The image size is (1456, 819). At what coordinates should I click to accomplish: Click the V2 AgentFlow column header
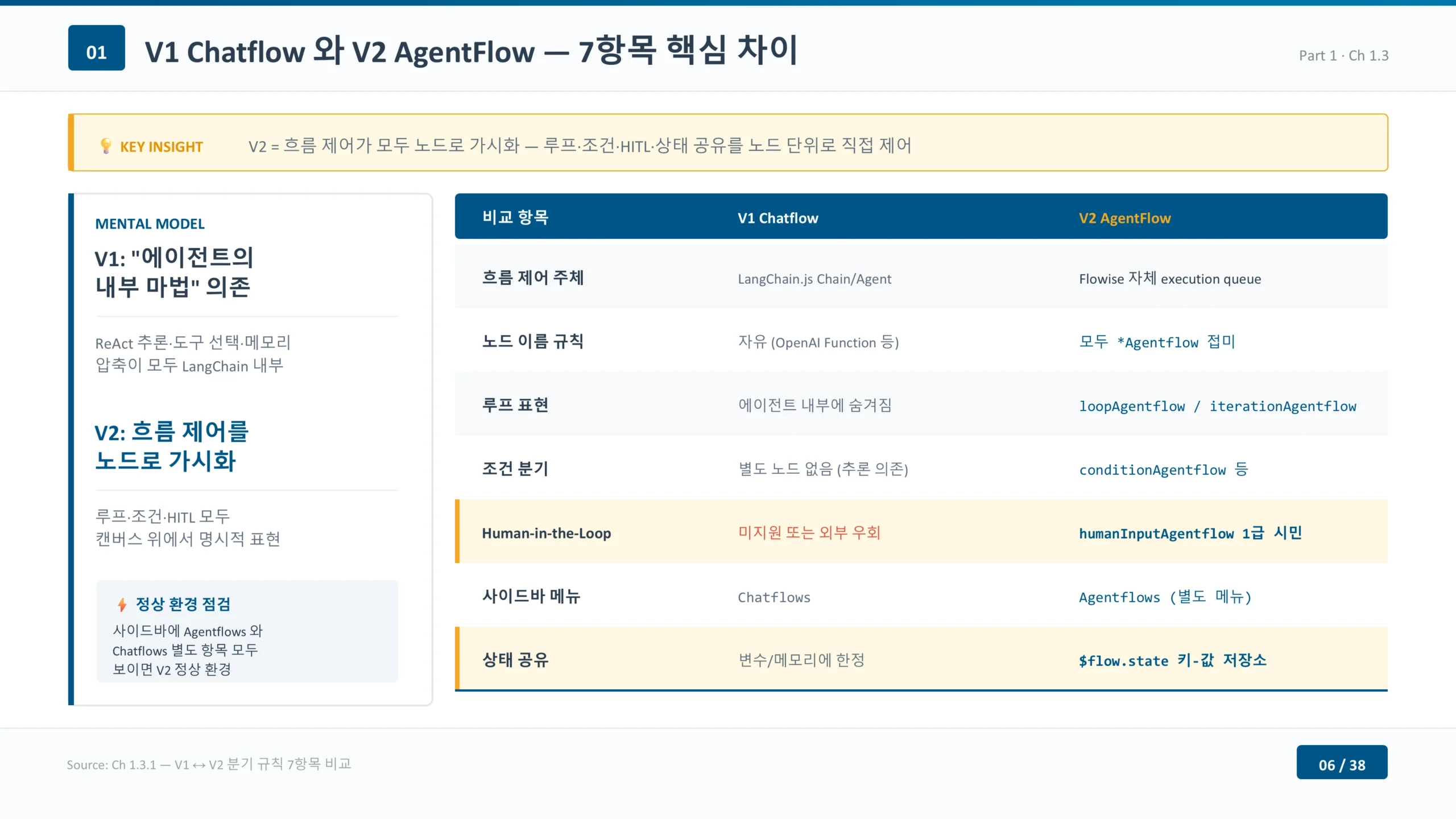coord(1124,218)
